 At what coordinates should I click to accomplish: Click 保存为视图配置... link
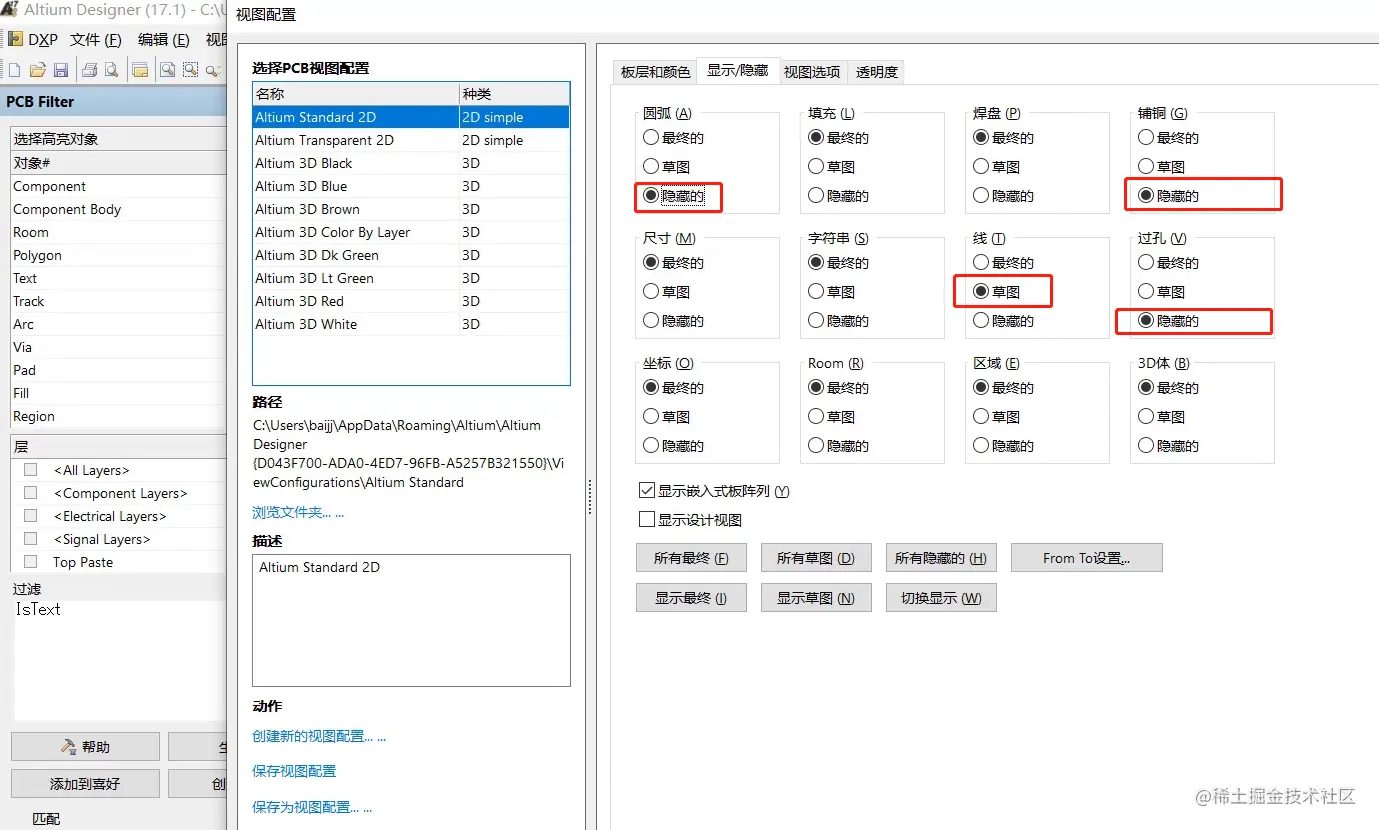[x=312, y=807]
